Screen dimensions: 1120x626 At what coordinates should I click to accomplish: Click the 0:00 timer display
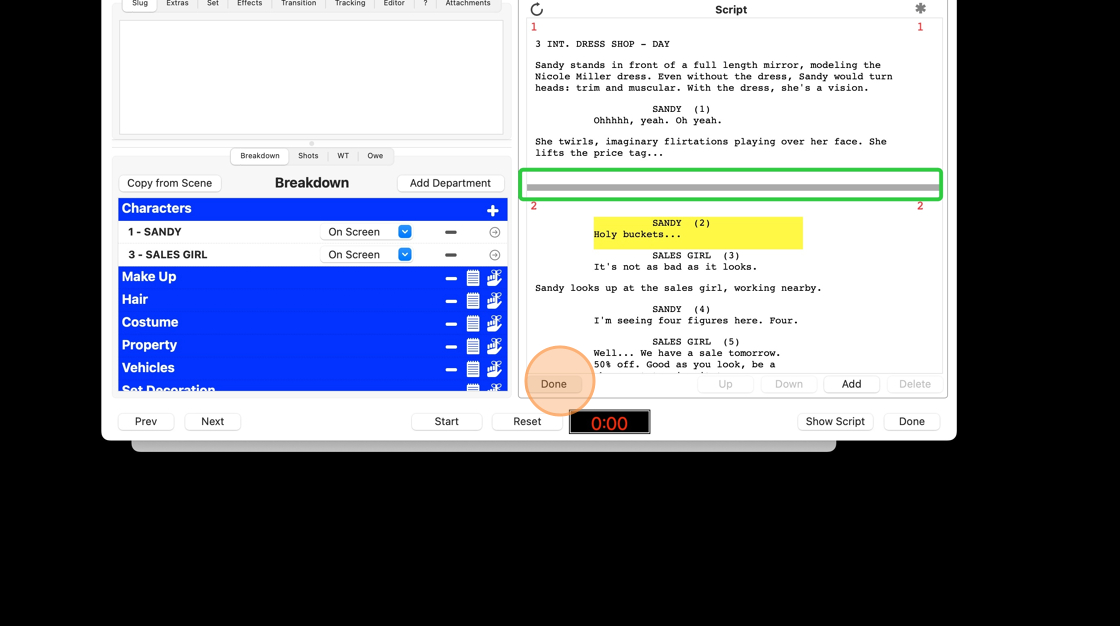[x=609, y=422]
